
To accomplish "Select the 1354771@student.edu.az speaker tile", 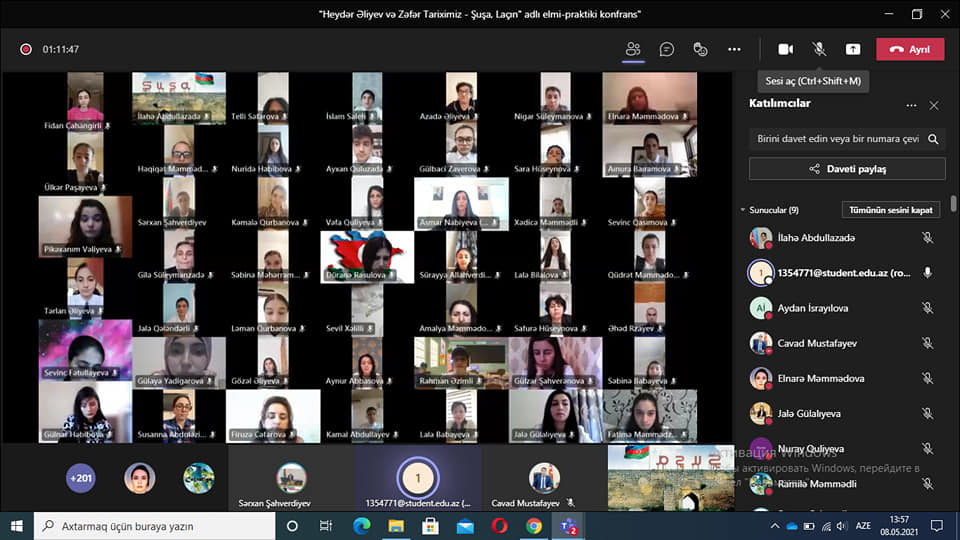I will pos(418,479).
